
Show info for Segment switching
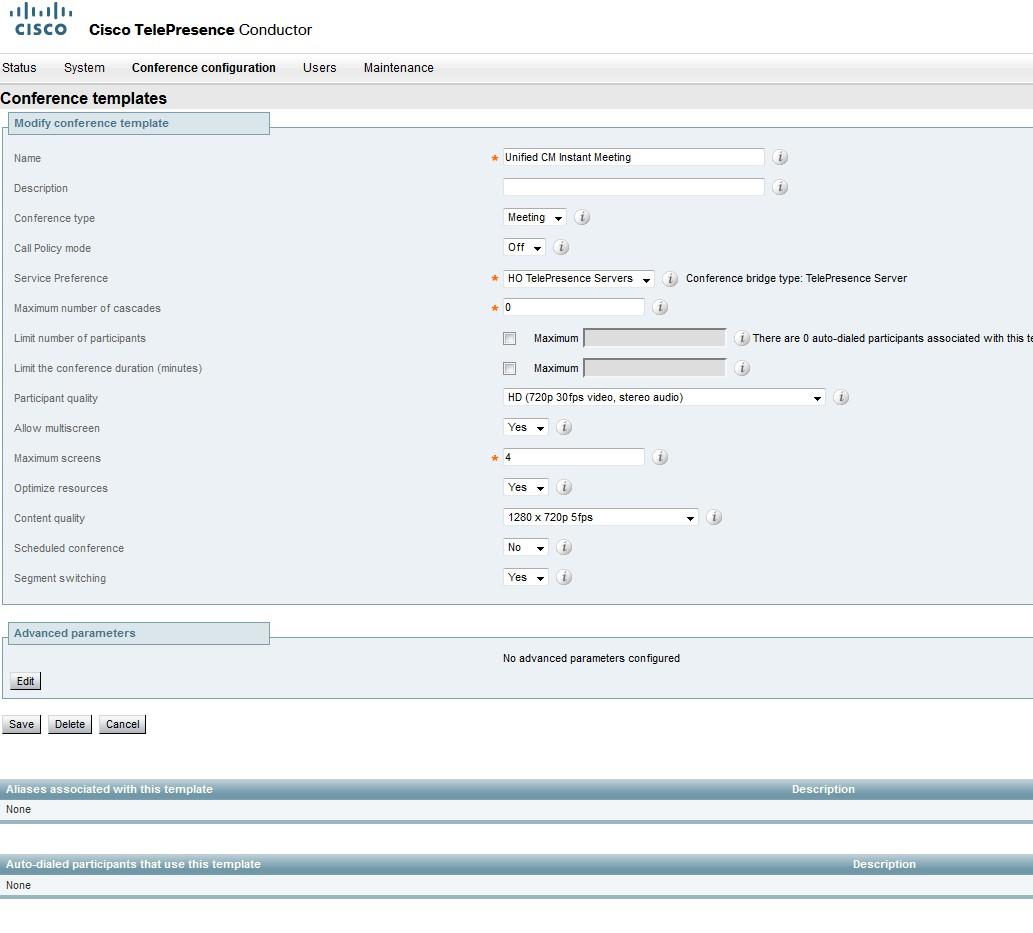564,577
